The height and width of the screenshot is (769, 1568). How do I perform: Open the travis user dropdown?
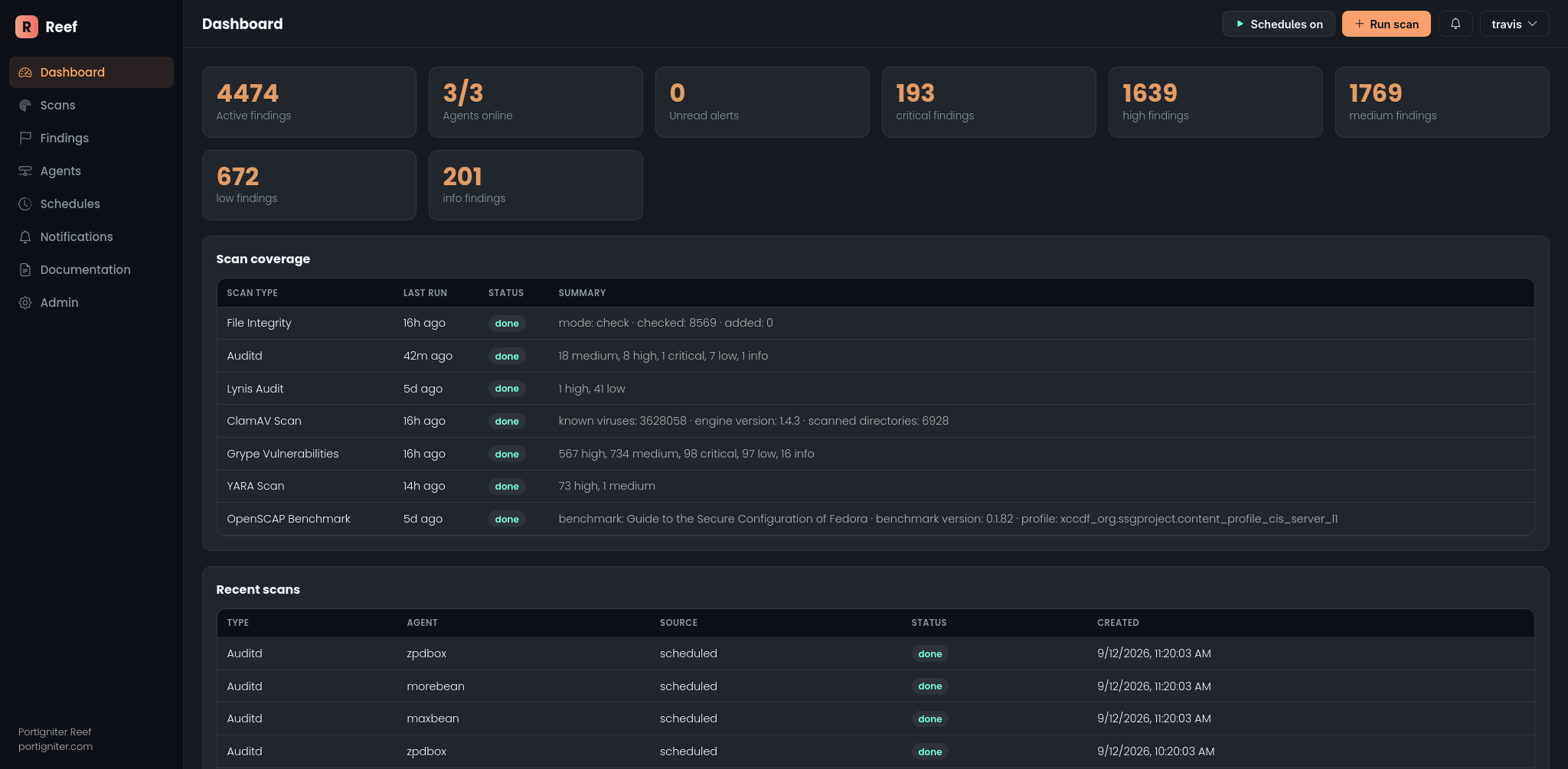pyautogui.click(x=1514, y=24)
